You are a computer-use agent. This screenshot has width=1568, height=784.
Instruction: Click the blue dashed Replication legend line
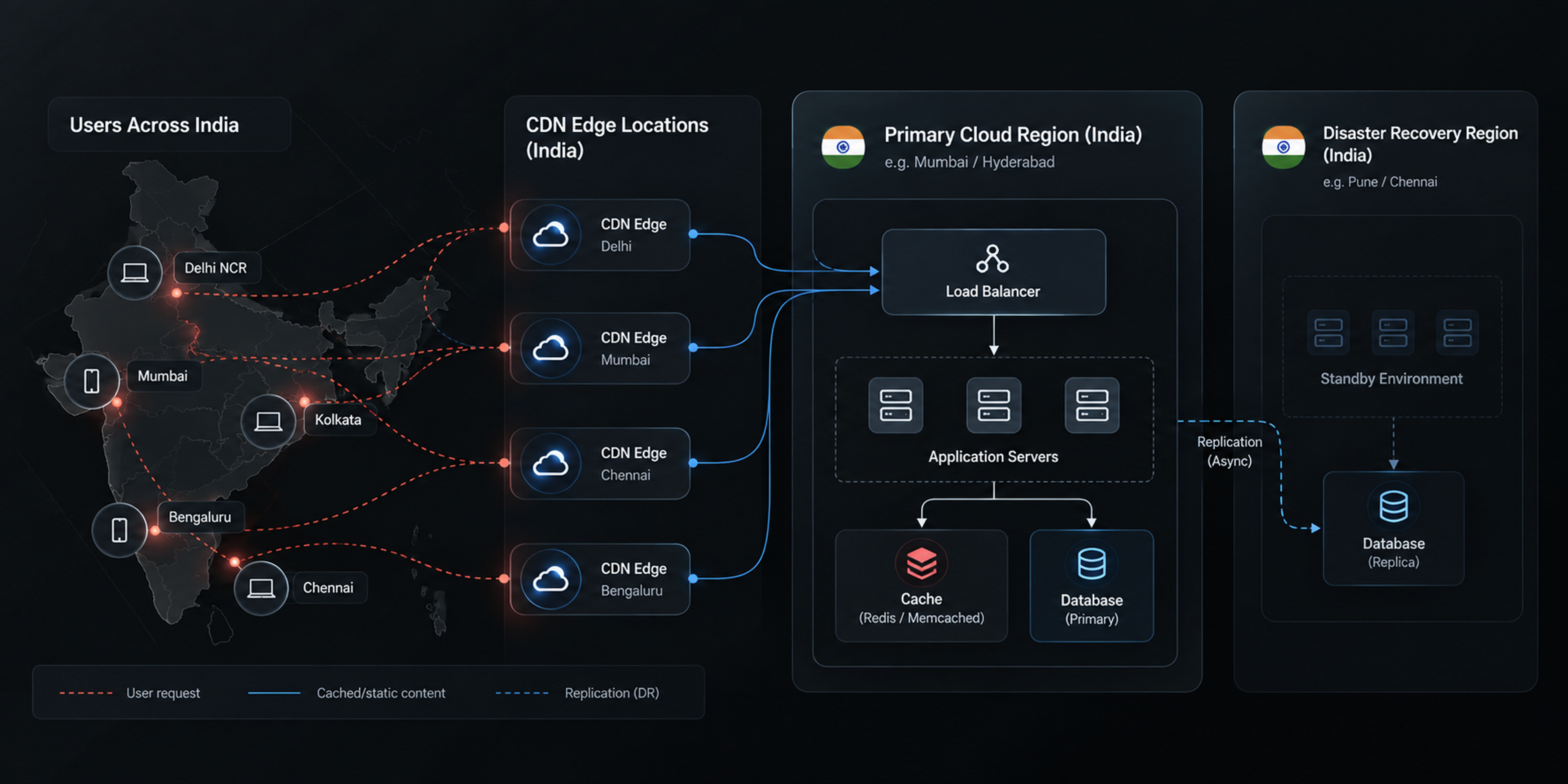(x=522, y=693)
